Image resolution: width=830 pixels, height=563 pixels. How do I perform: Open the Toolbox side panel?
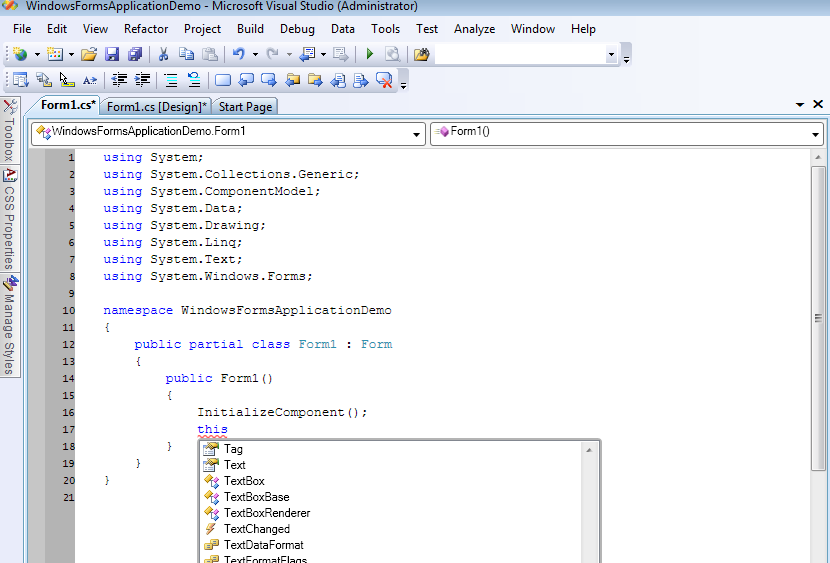click(x=10, y=130)
